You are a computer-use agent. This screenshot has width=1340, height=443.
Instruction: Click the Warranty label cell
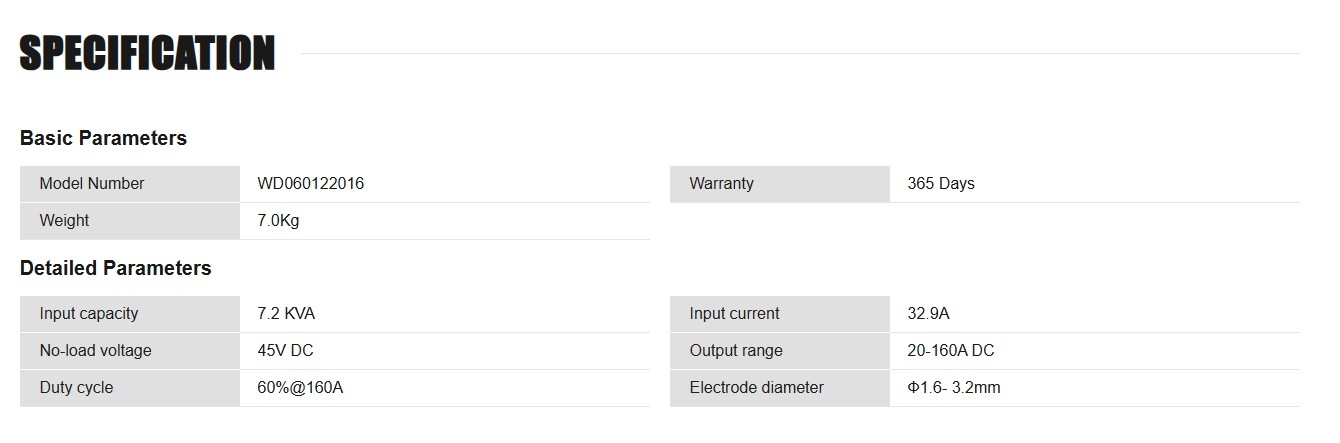(780, 184)
